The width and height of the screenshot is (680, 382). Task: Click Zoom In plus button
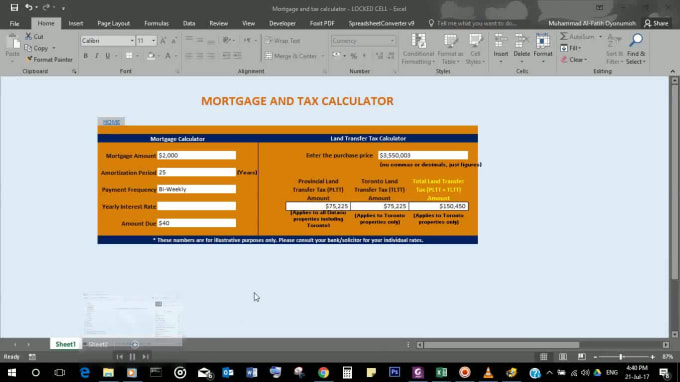(652, 357)
